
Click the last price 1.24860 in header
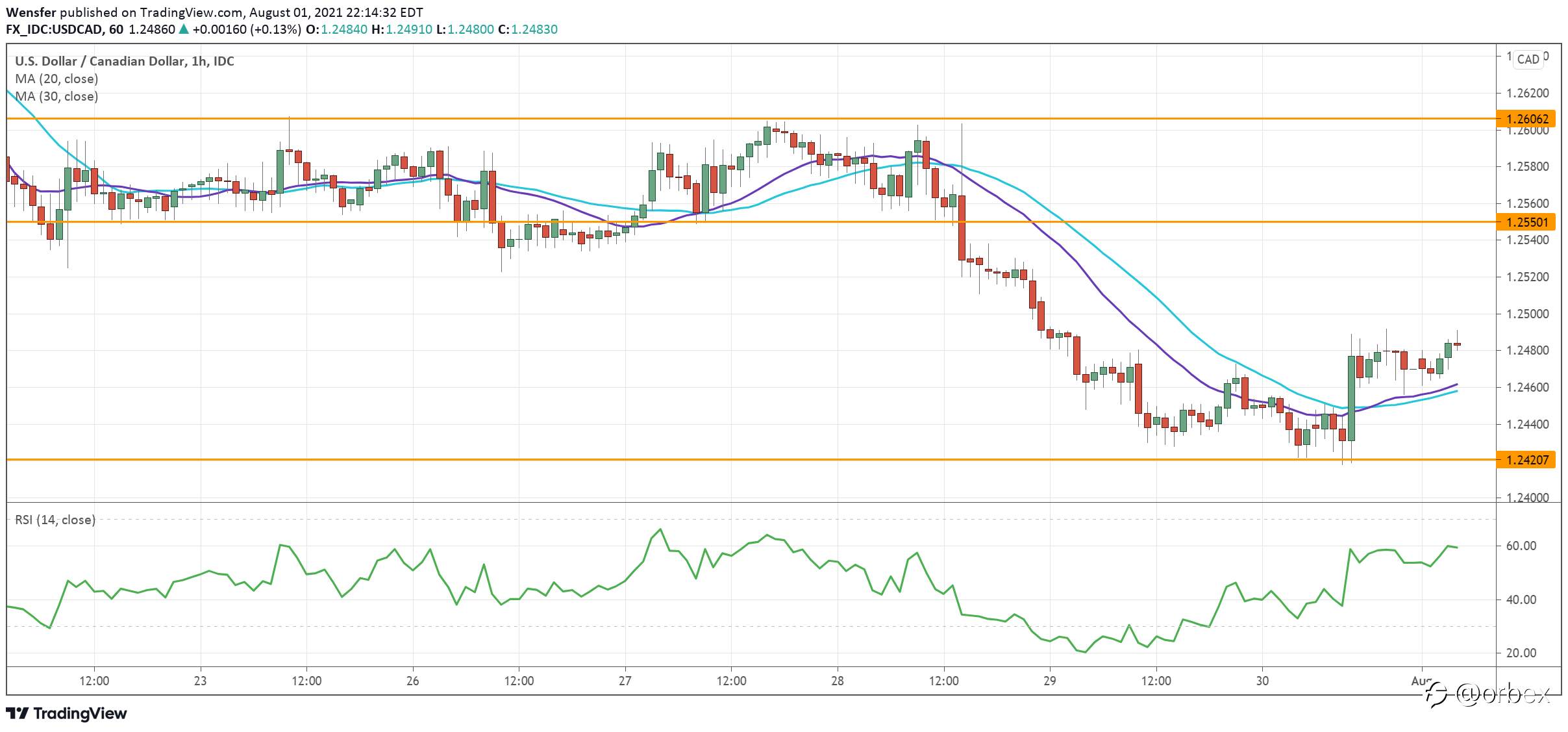[152, 29]
